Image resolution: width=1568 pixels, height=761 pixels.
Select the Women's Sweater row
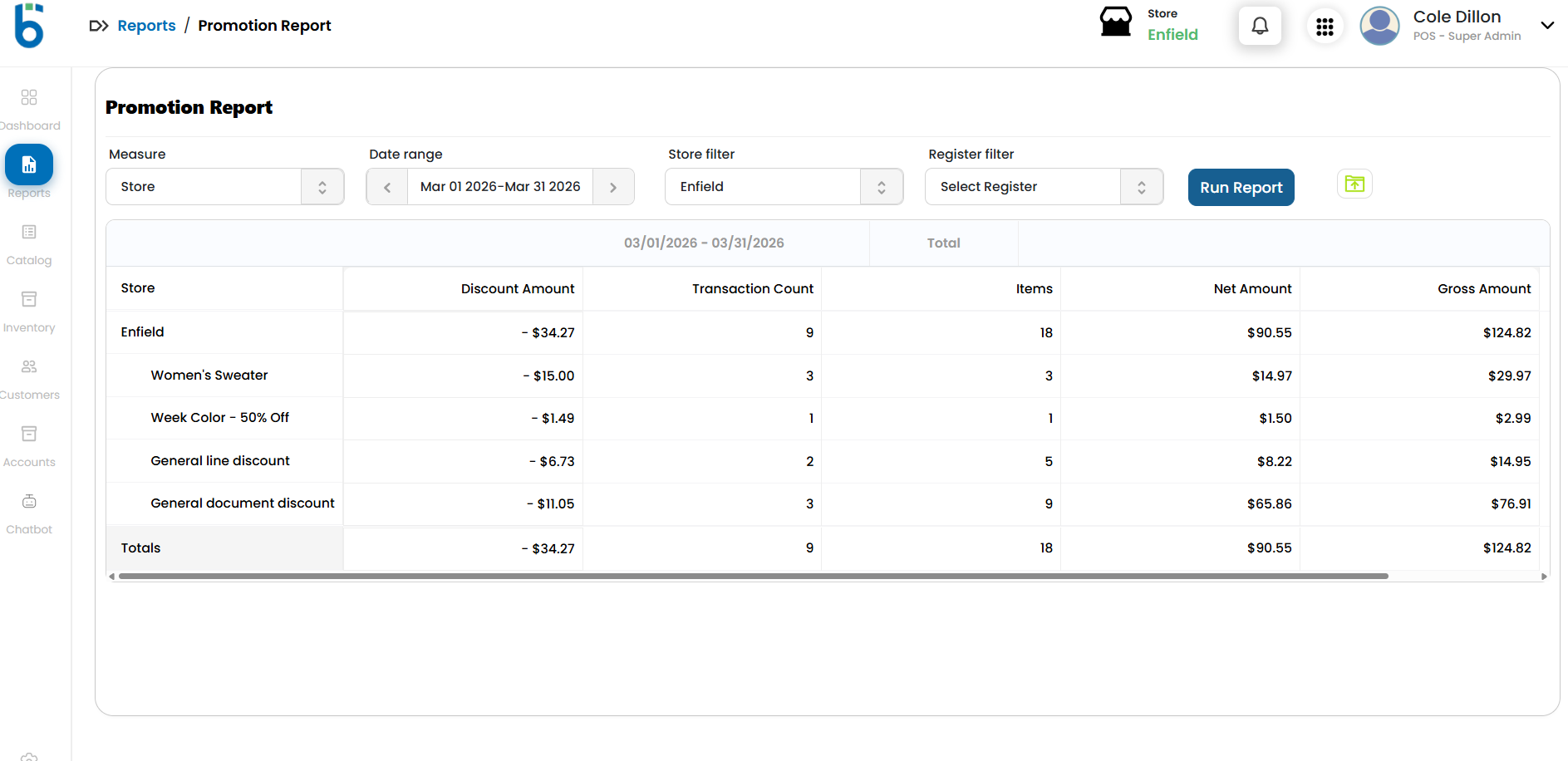tap(823, 376)
